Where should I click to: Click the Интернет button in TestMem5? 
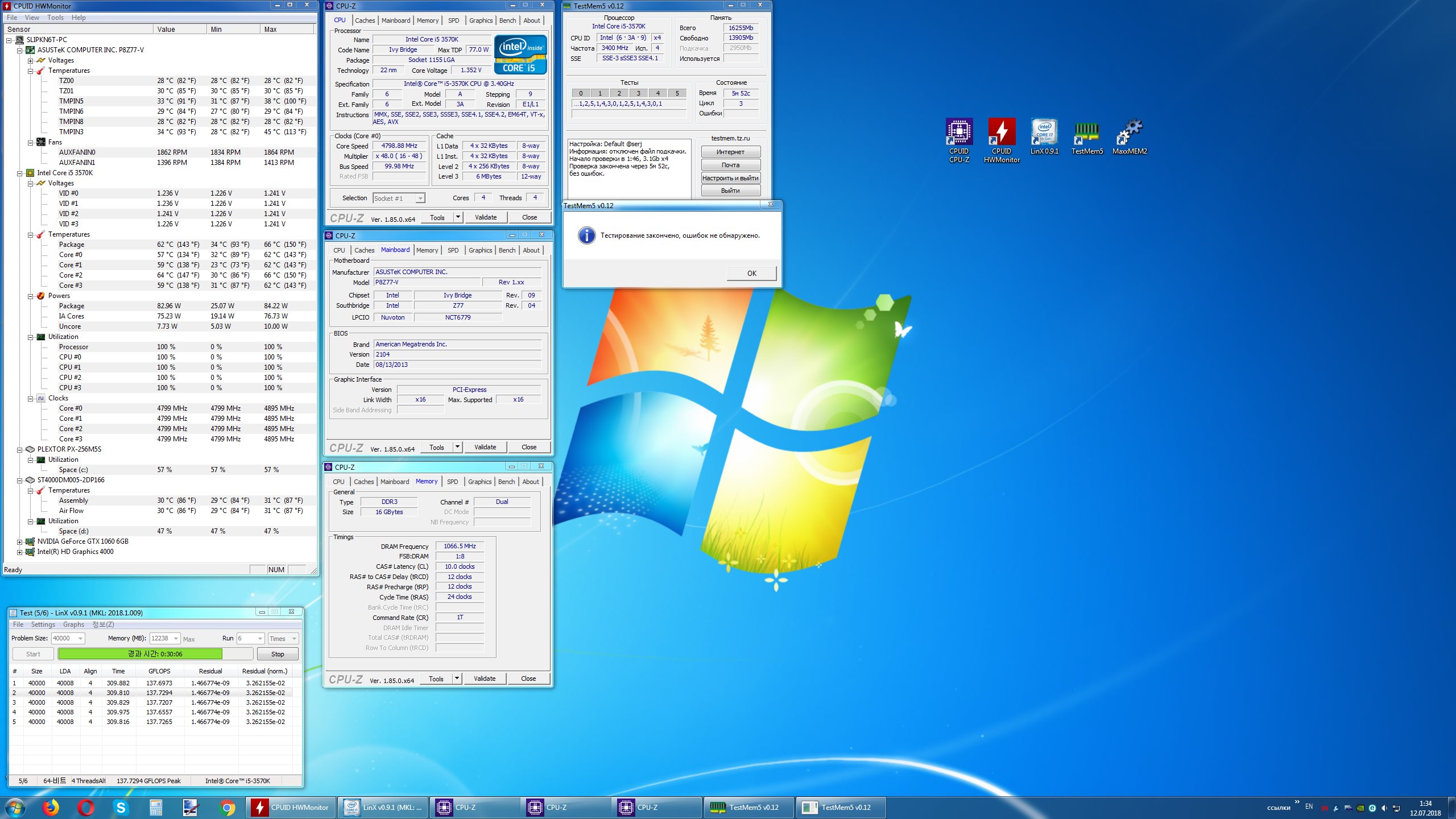[730, 152]
